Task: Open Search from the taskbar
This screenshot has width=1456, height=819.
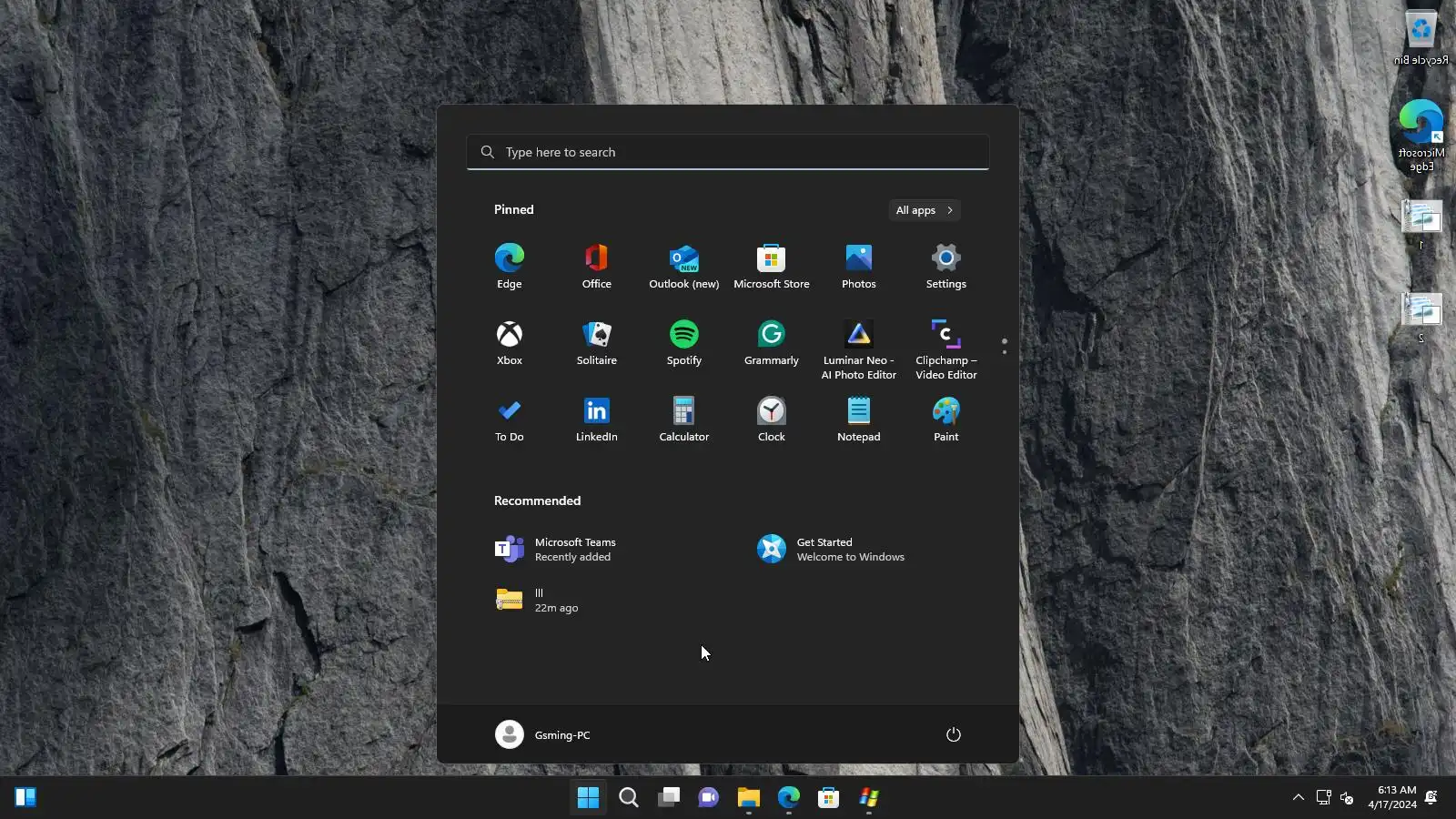Action: (x=629, y=798)
